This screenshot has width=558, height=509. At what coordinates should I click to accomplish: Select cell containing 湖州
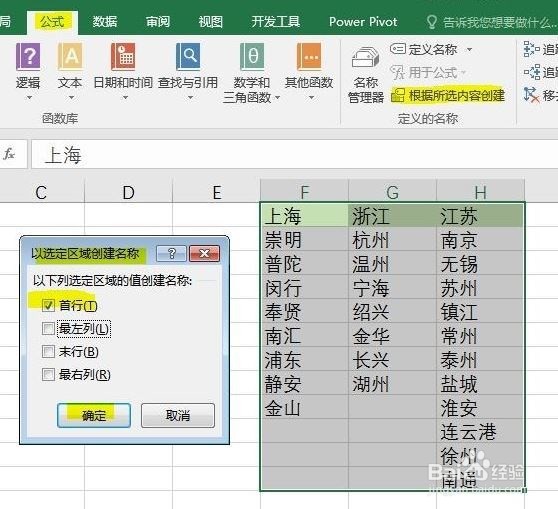point(393,383)
